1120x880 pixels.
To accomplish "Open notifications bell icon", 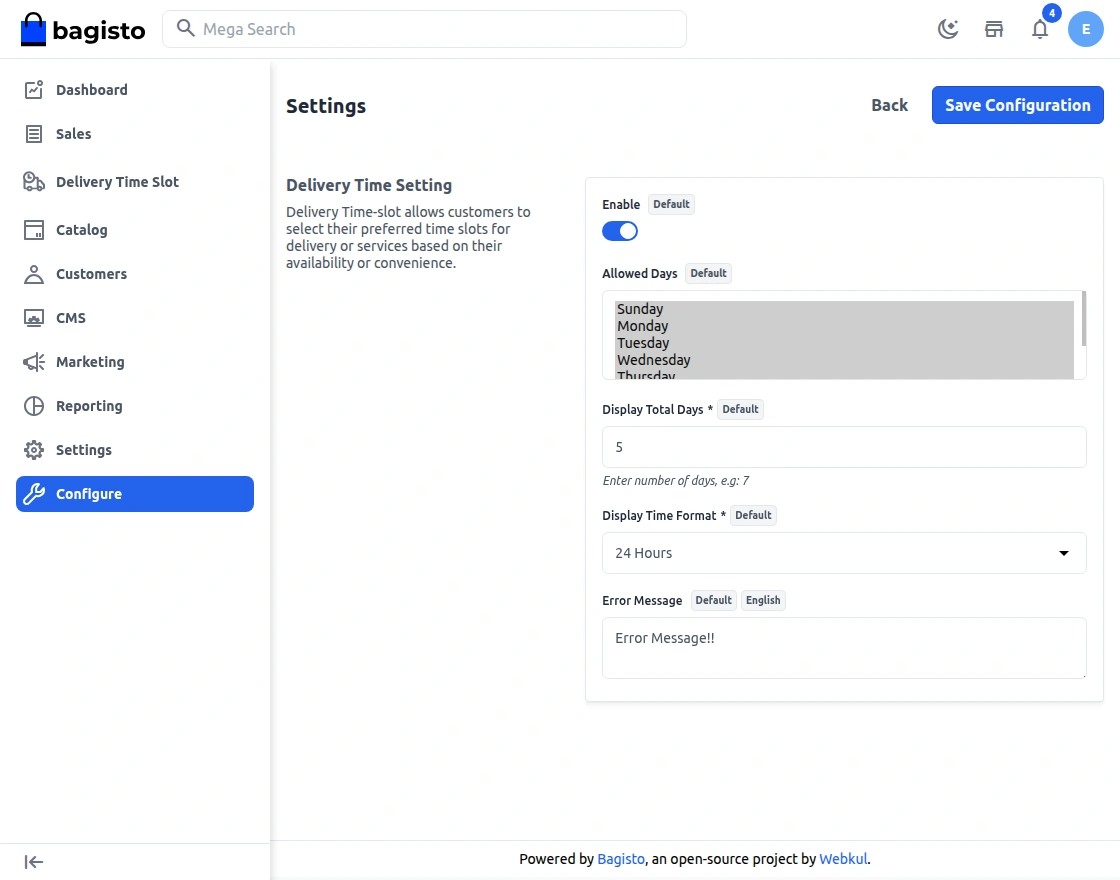I will click(1040, 29).
